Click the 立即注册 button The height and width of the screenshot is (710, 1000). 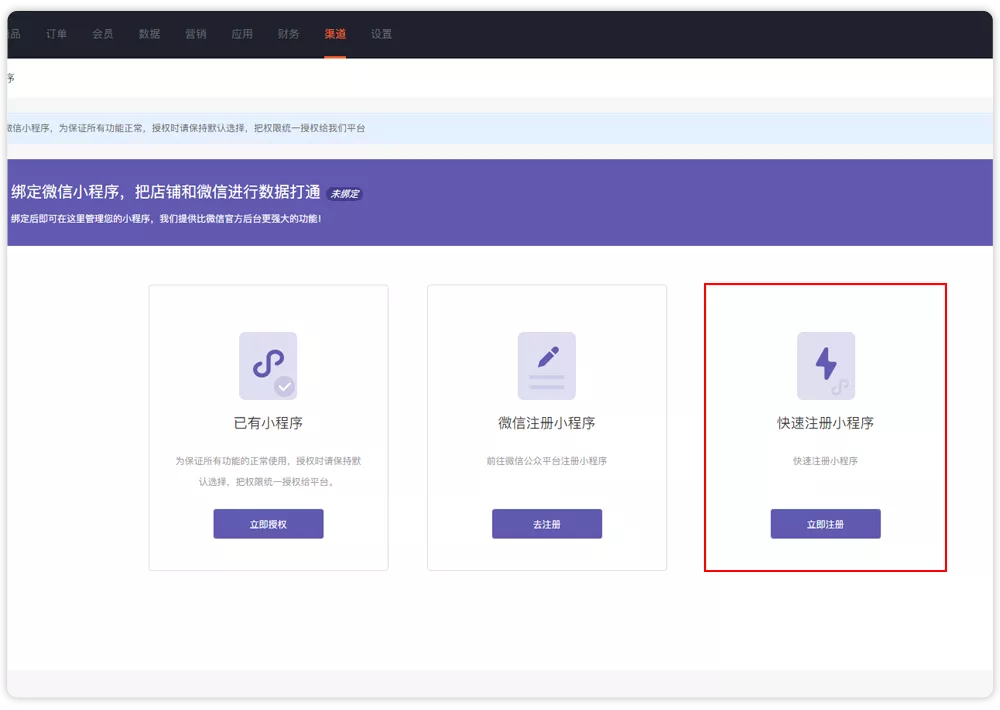(826, 524)
